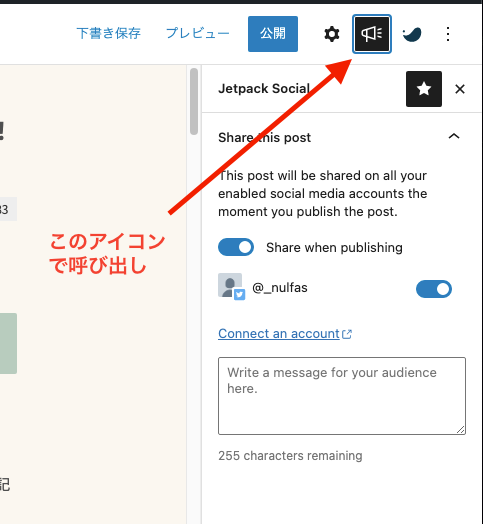The height and width of the screenshot is (524, 483).
Task: Click the プレビュー preview button
Action: tap(198, 33)
